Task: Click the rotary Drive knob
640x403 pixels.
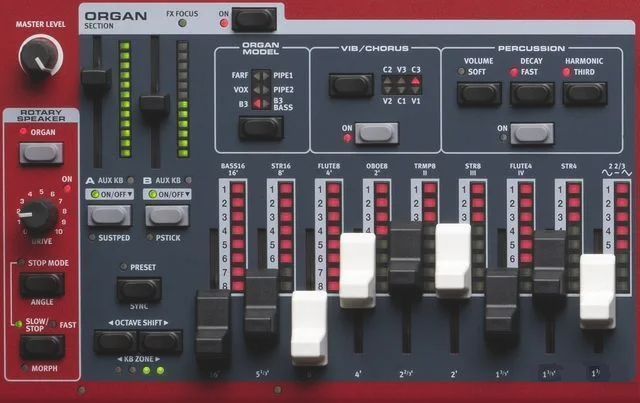Action: (x=39, y=214)
